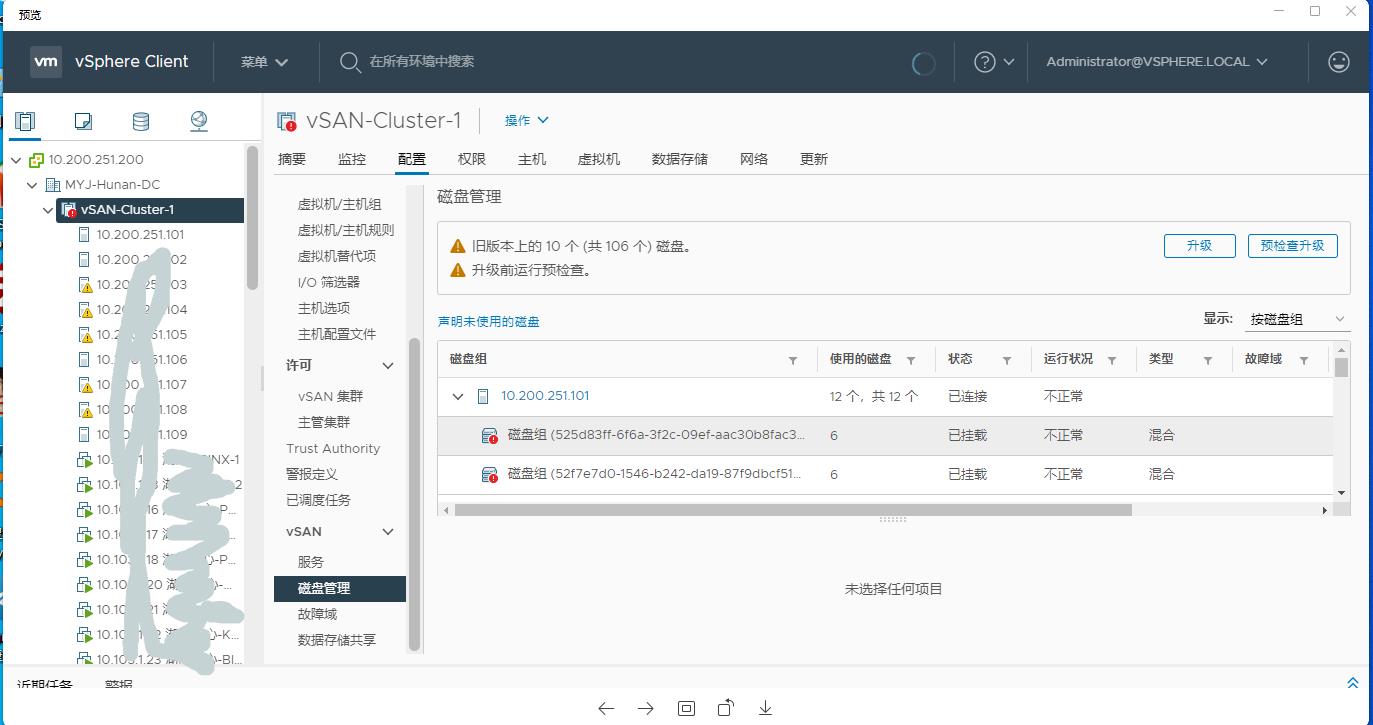Click the disk table horizontal scrollbar
Image resolution: width=1373 pixels, height=725 pixels.
792,510
